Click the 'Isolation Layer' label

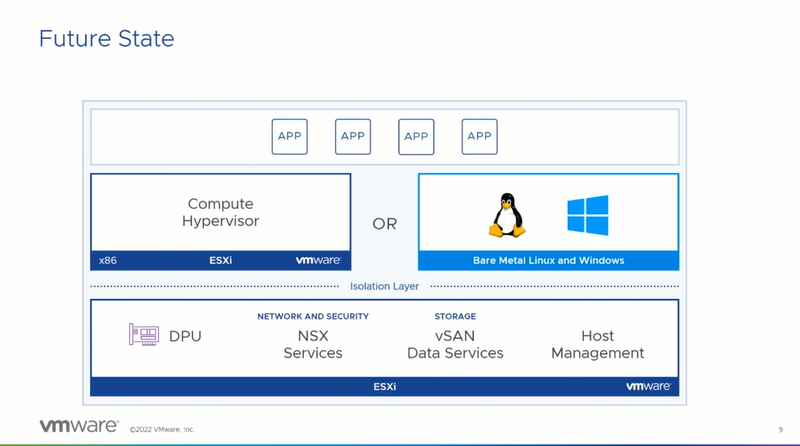click(384, 286)
